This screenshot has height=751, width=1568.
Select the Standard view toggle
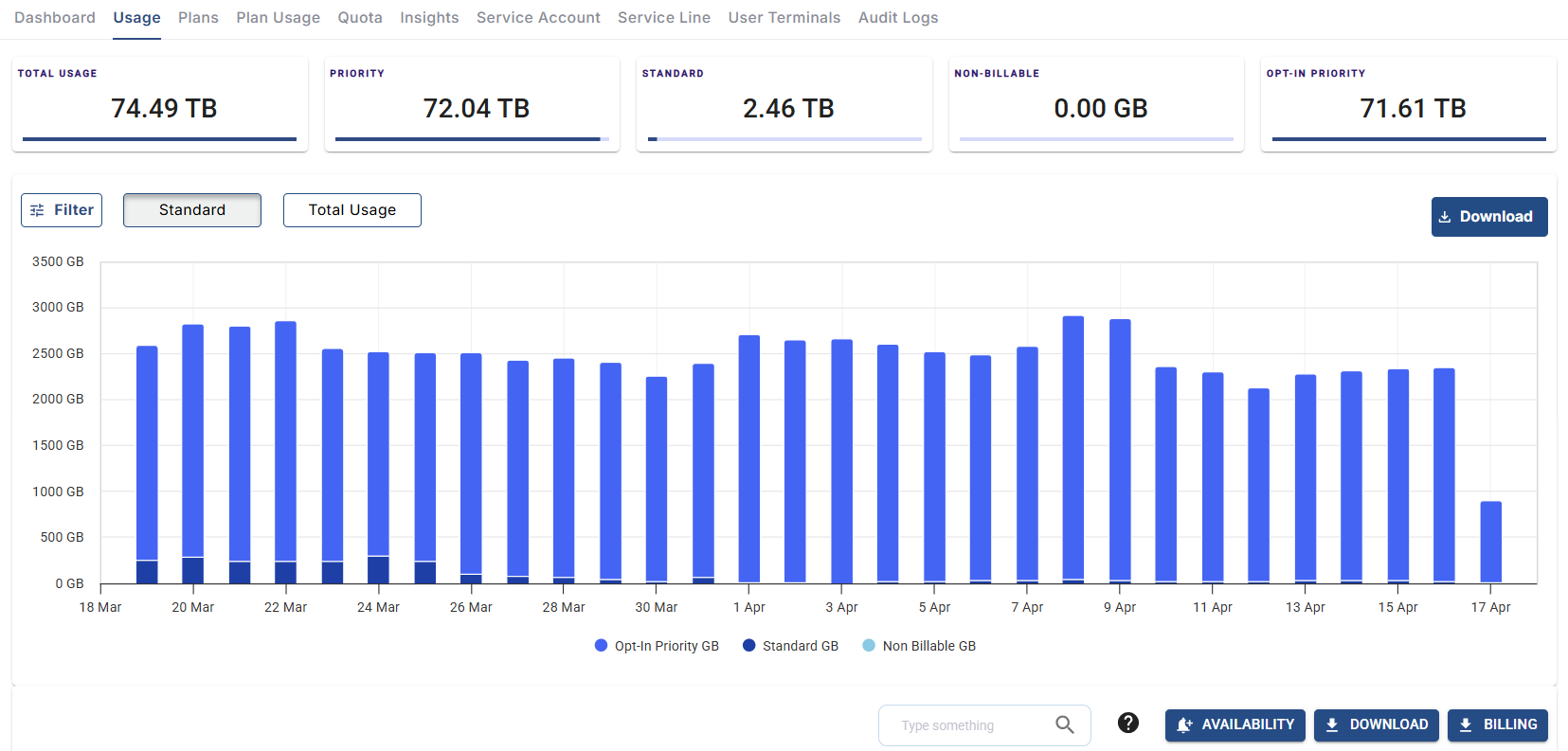click(x=192, y=210)
